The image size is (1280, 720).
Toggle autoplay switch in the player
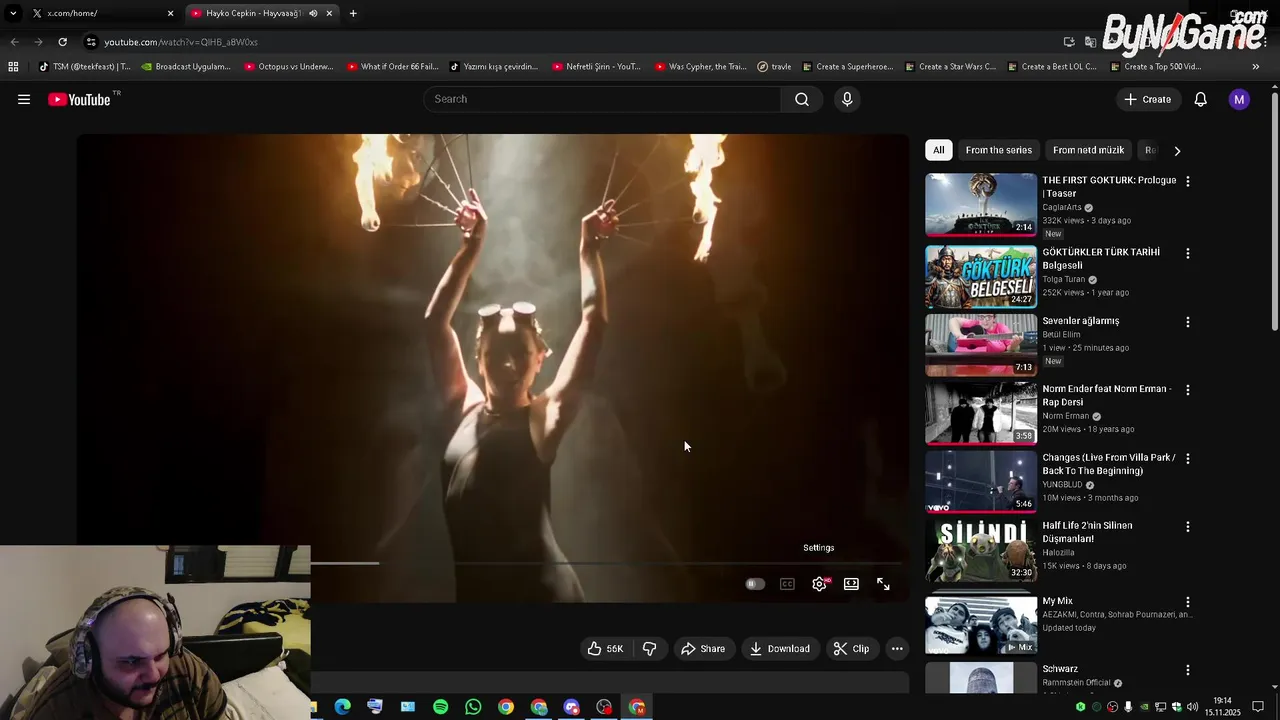pyautogui.click(x=755, y=584)
